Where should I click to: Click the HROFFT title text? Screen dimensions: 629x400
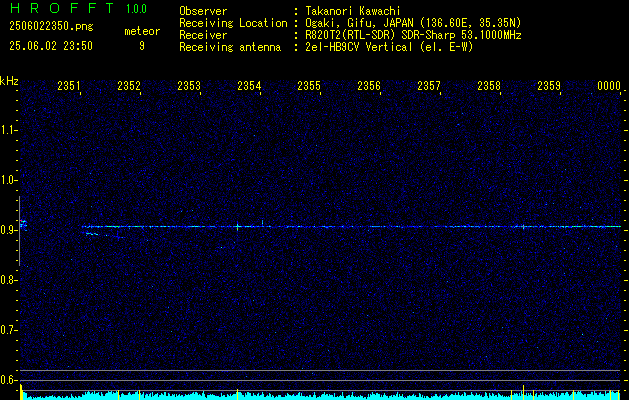(62, 8)
